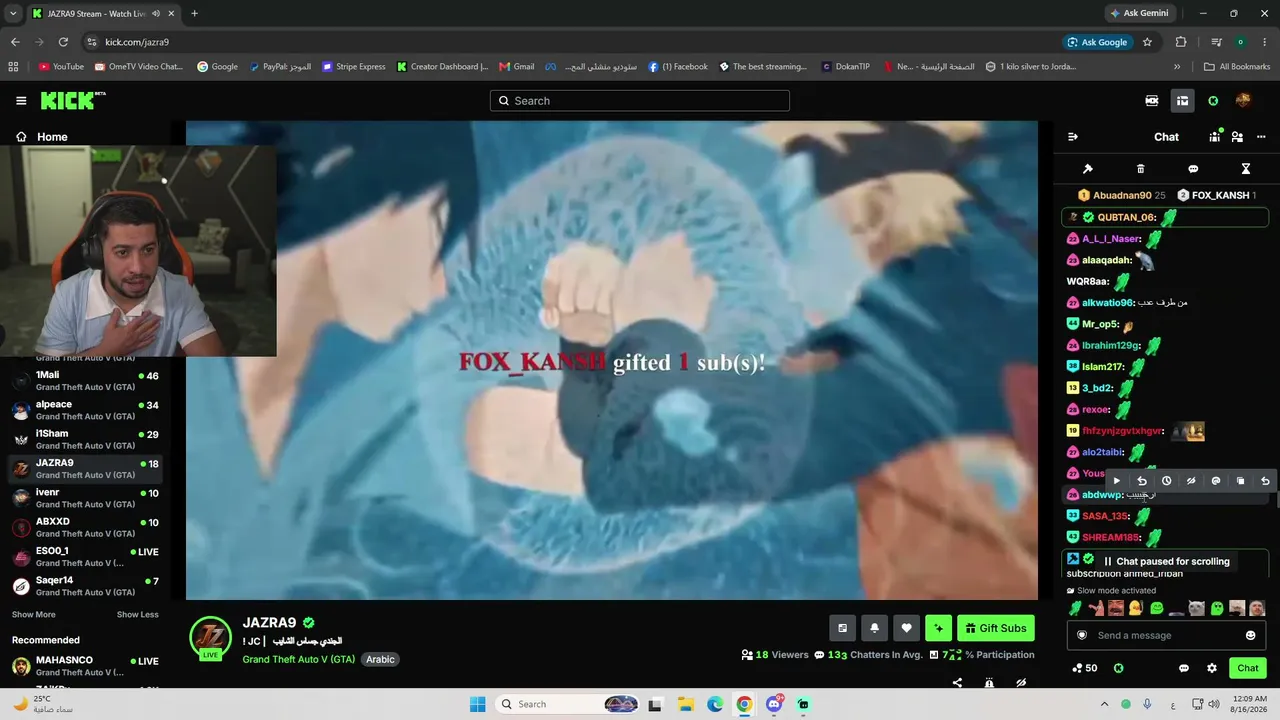The width and height of the screenshot is (1280, 720).
Task: Click the mention @ icon in message toolbar
Action: pyautogui.click(x=1216, y=481)
